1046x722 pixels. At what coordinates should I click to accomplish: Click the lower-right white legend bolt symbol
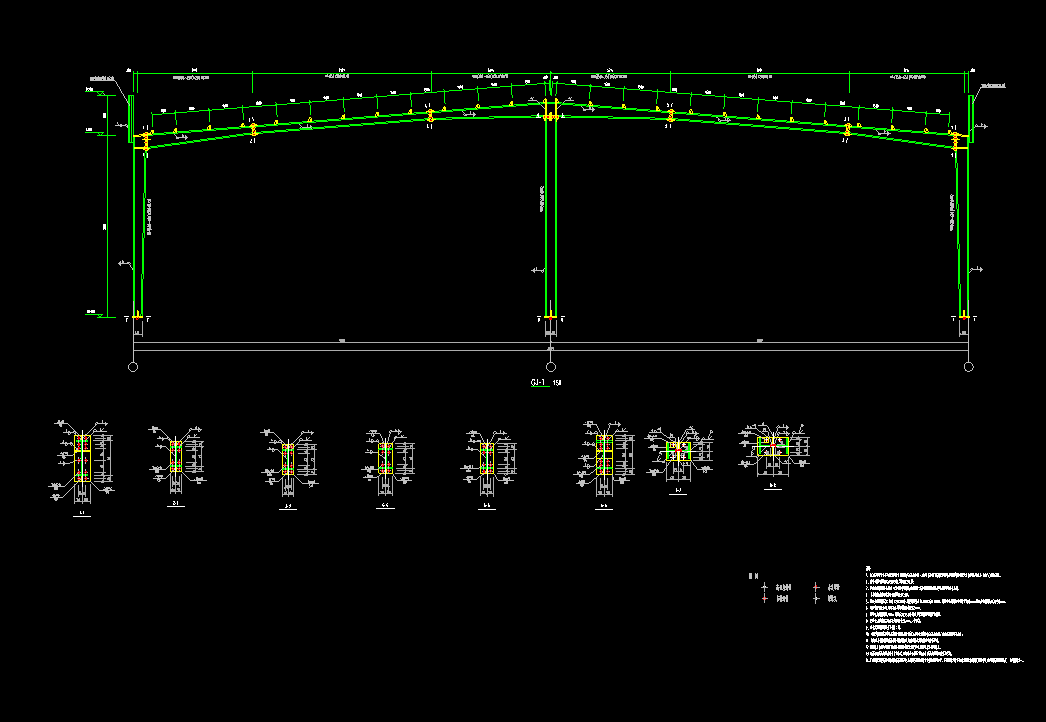(816, 599)
